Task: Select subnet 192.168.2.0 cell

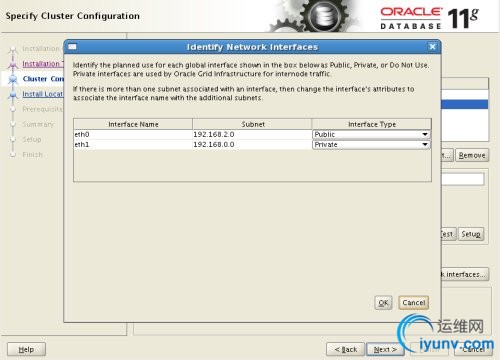Action: [252, 134]
